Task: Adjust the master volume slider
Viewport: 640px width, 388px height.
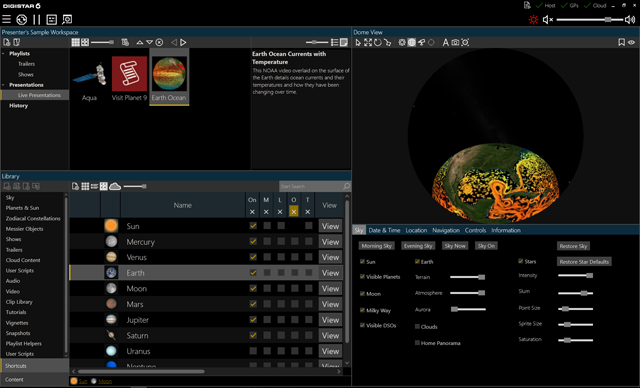Action: click(x=590, y=19)
